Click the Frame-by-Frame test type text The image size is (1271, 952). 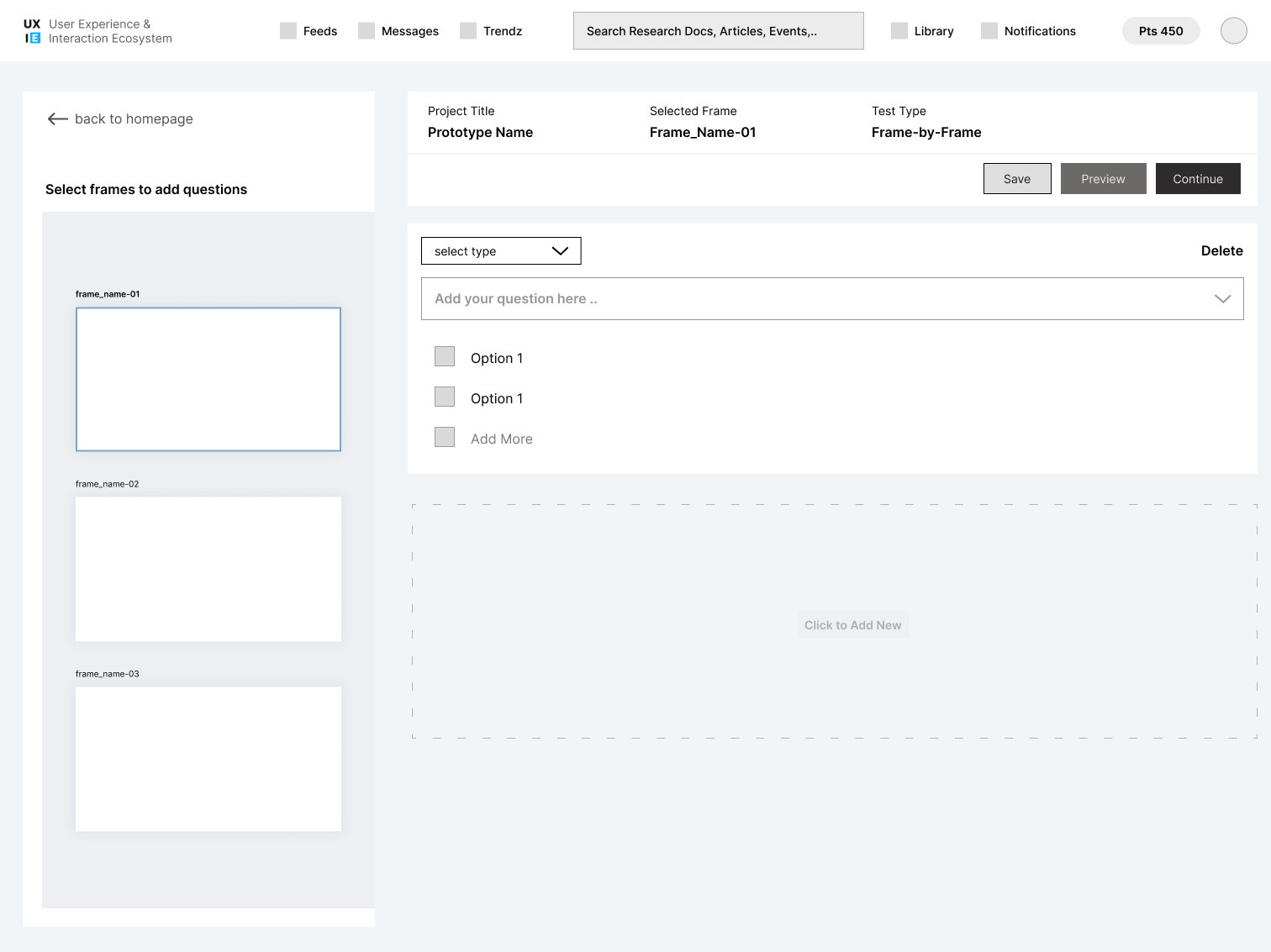click(x=926, y=133)
